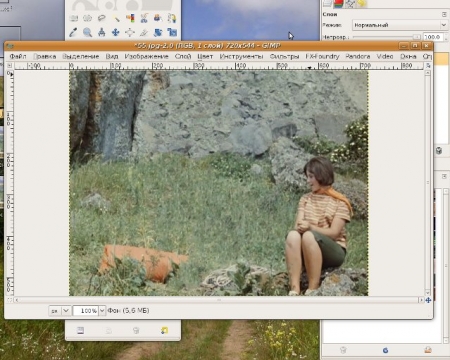Select the Move tool
The image size is (450, 360).
point(116,32)
